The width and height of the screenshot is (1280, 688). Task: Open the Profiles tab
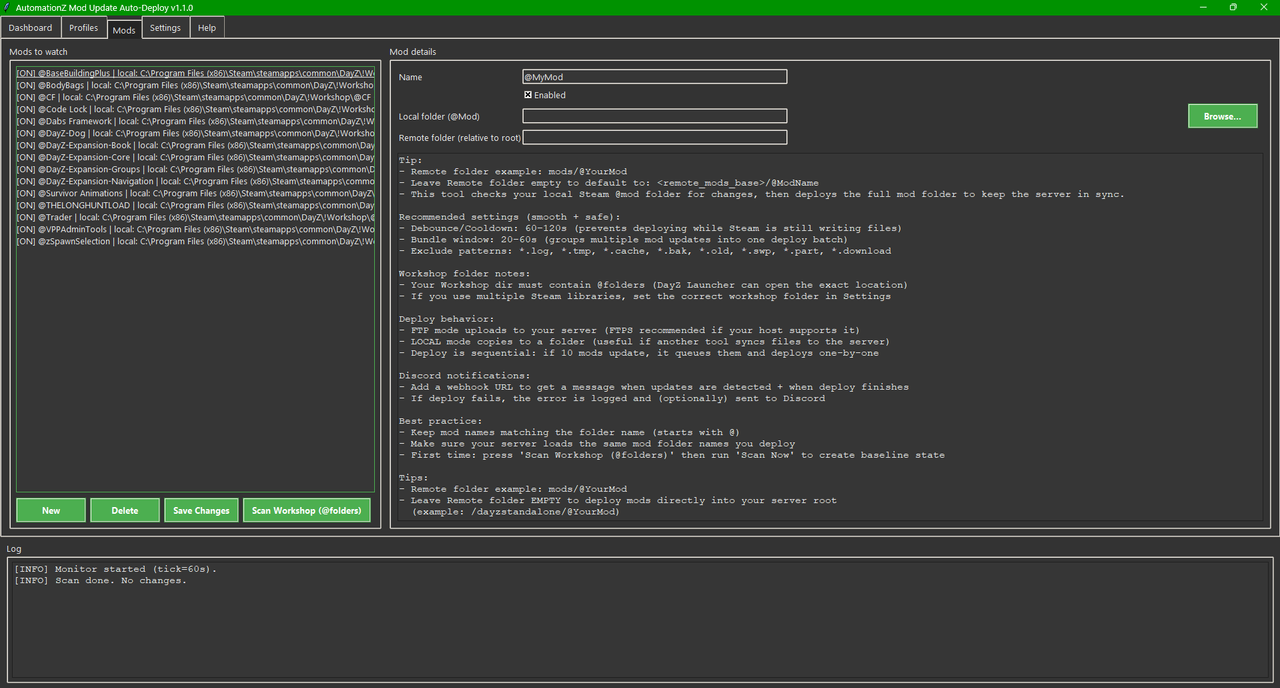pyautogui.click(x=84, y=28)
